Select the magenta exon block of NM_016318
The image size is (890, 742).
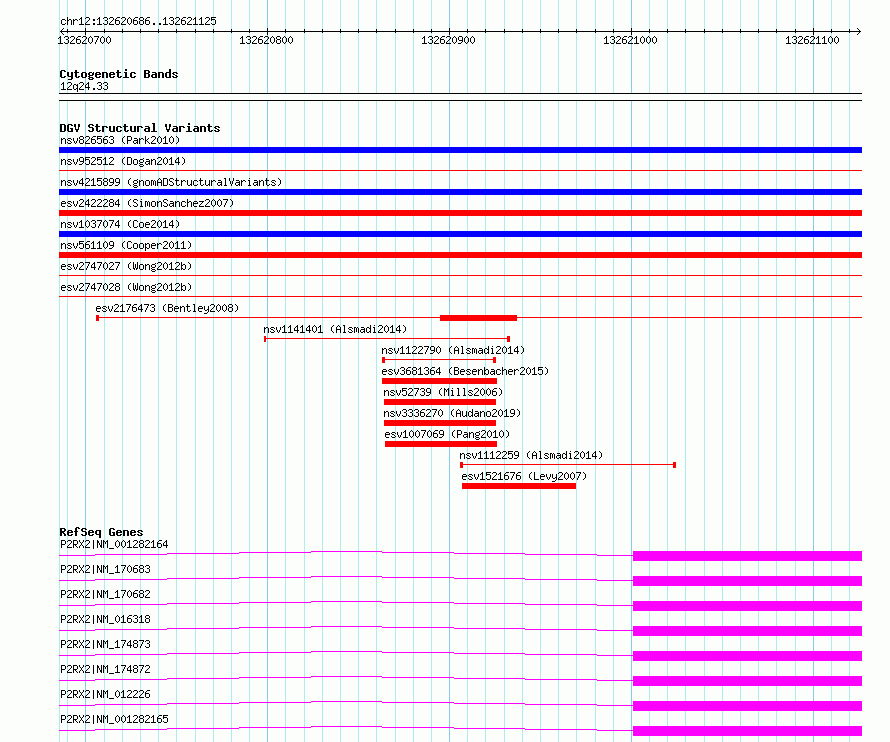pyautogui.click(x=748, y=631)
